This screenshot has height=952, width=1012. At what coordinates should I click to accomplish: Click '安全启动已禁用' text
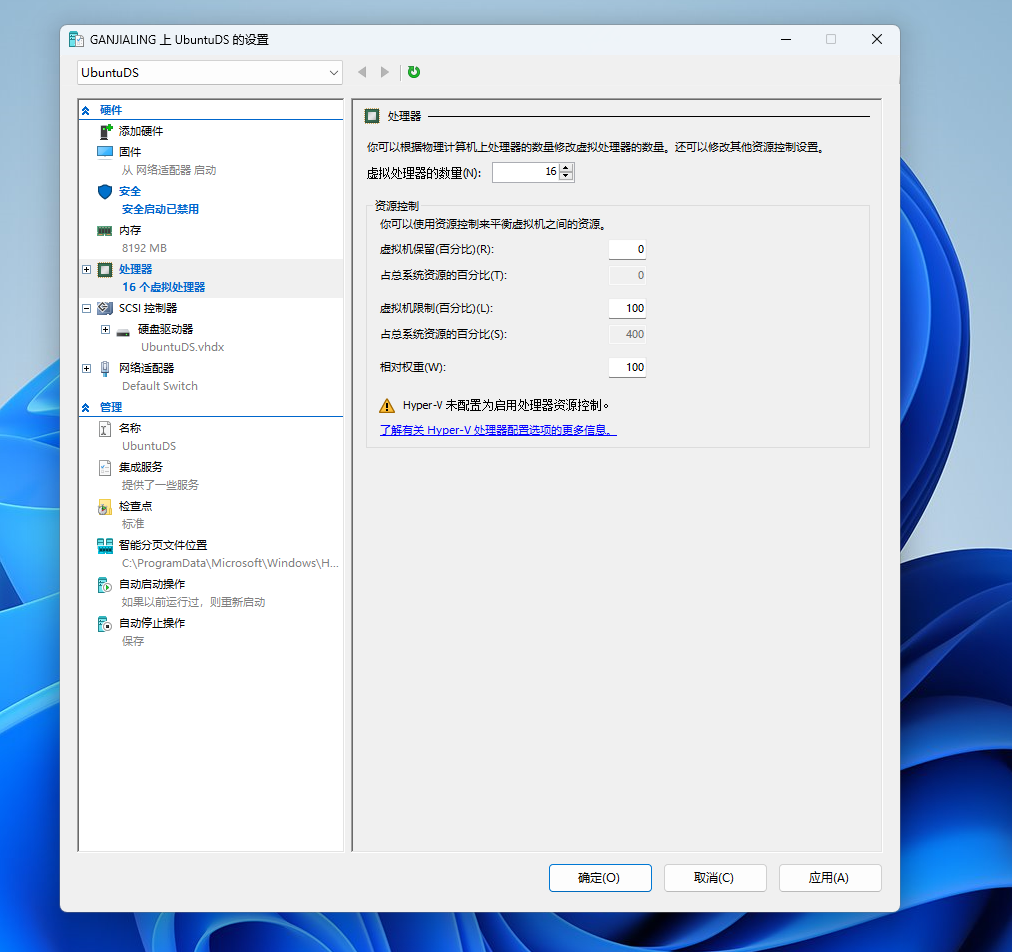pos(160,209)
